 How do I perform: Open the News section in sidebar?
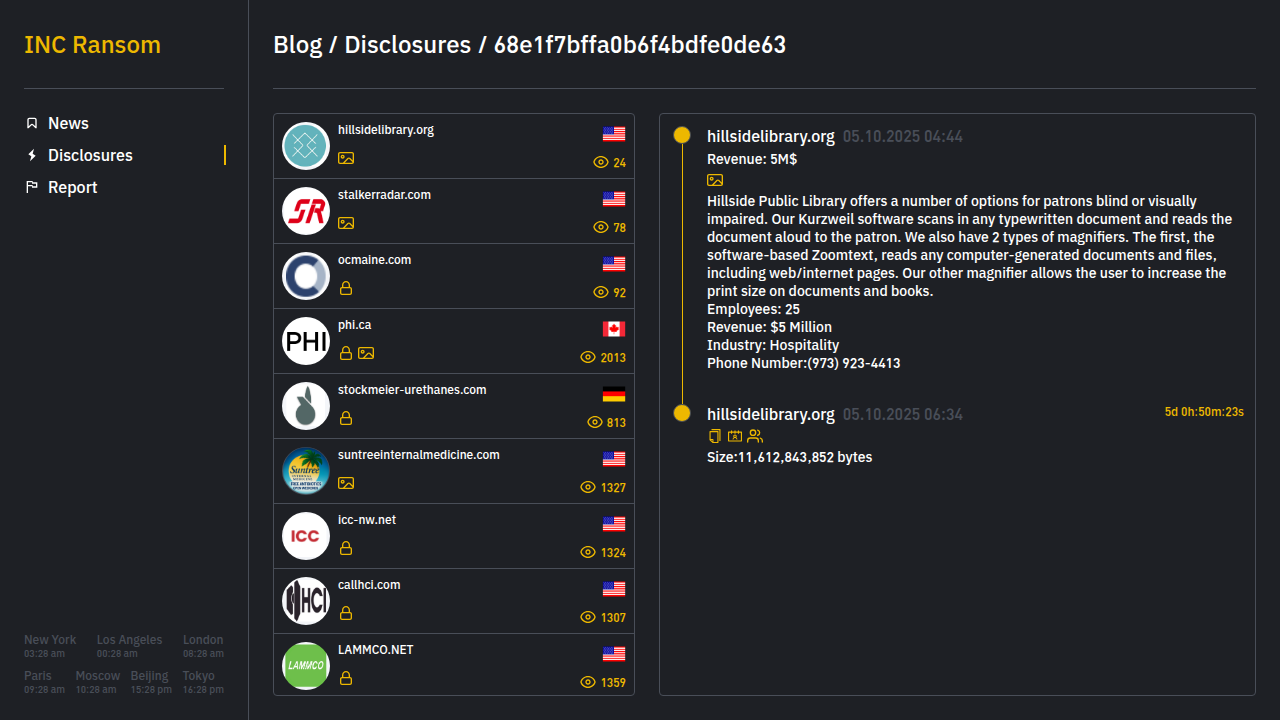tap(68, 123)
